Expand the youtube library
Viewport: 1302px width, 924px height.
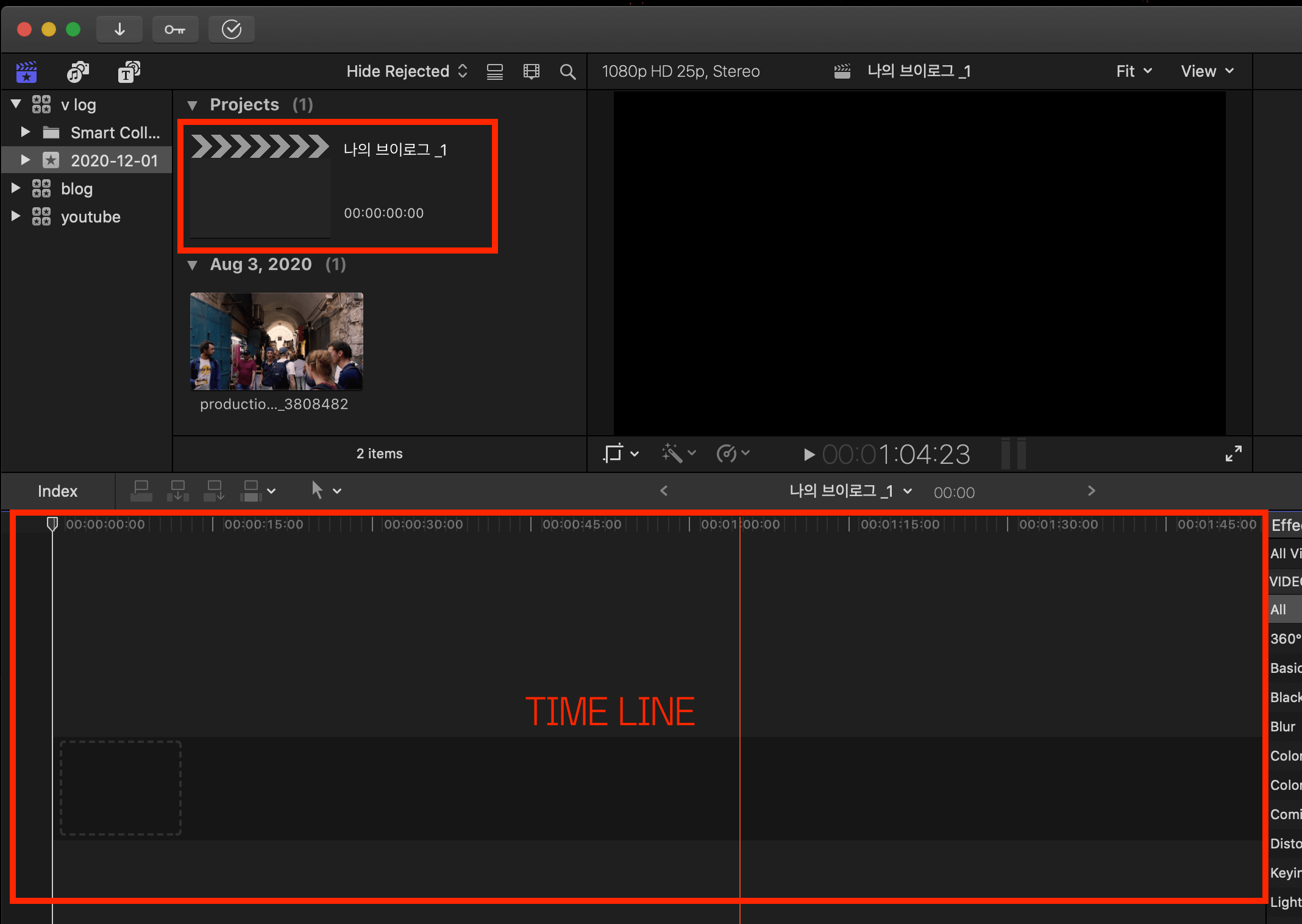pyautogui.click(x=16, y=216)
